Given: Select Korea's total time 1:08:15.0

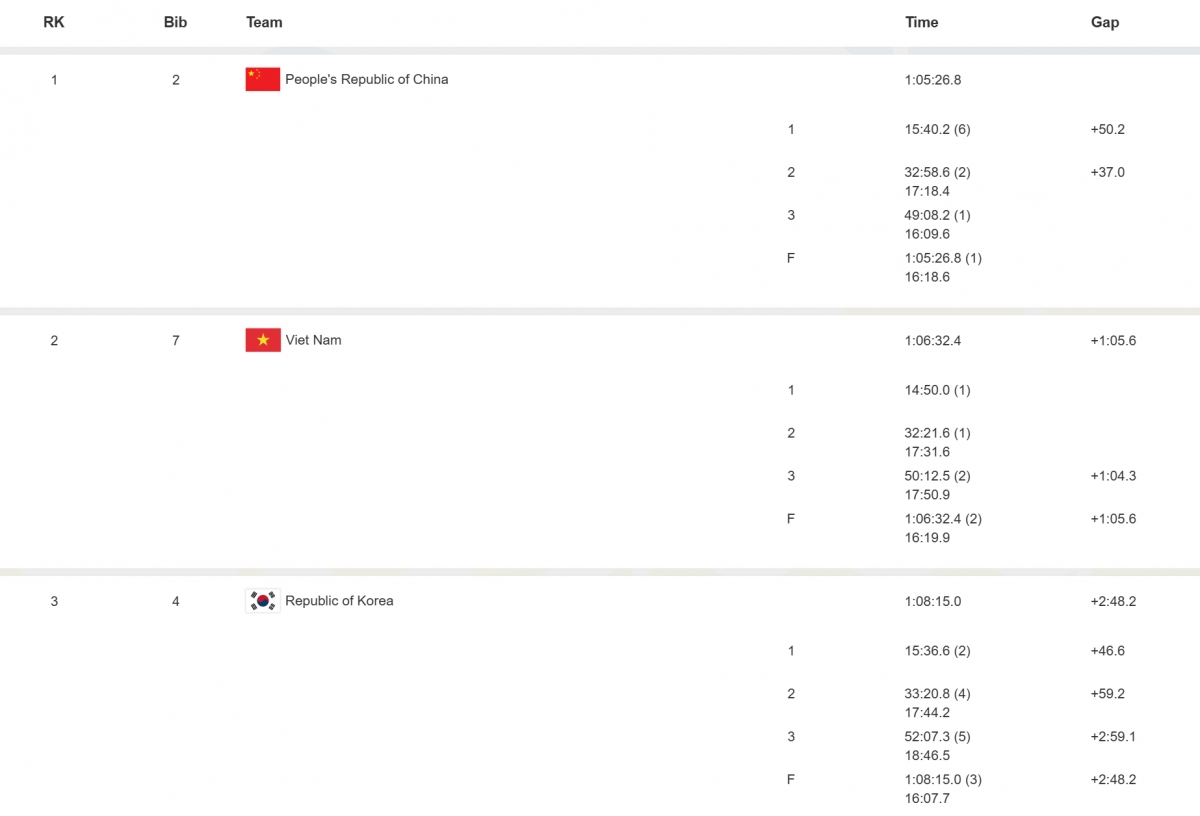Looking at the screenshot, I should 933,602.
